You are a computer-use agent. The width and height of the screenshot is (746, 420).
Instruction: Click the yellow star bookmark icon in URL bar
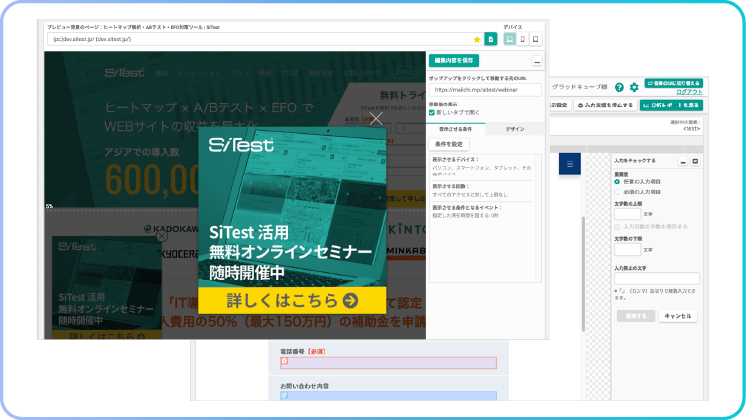pos(477,39)
